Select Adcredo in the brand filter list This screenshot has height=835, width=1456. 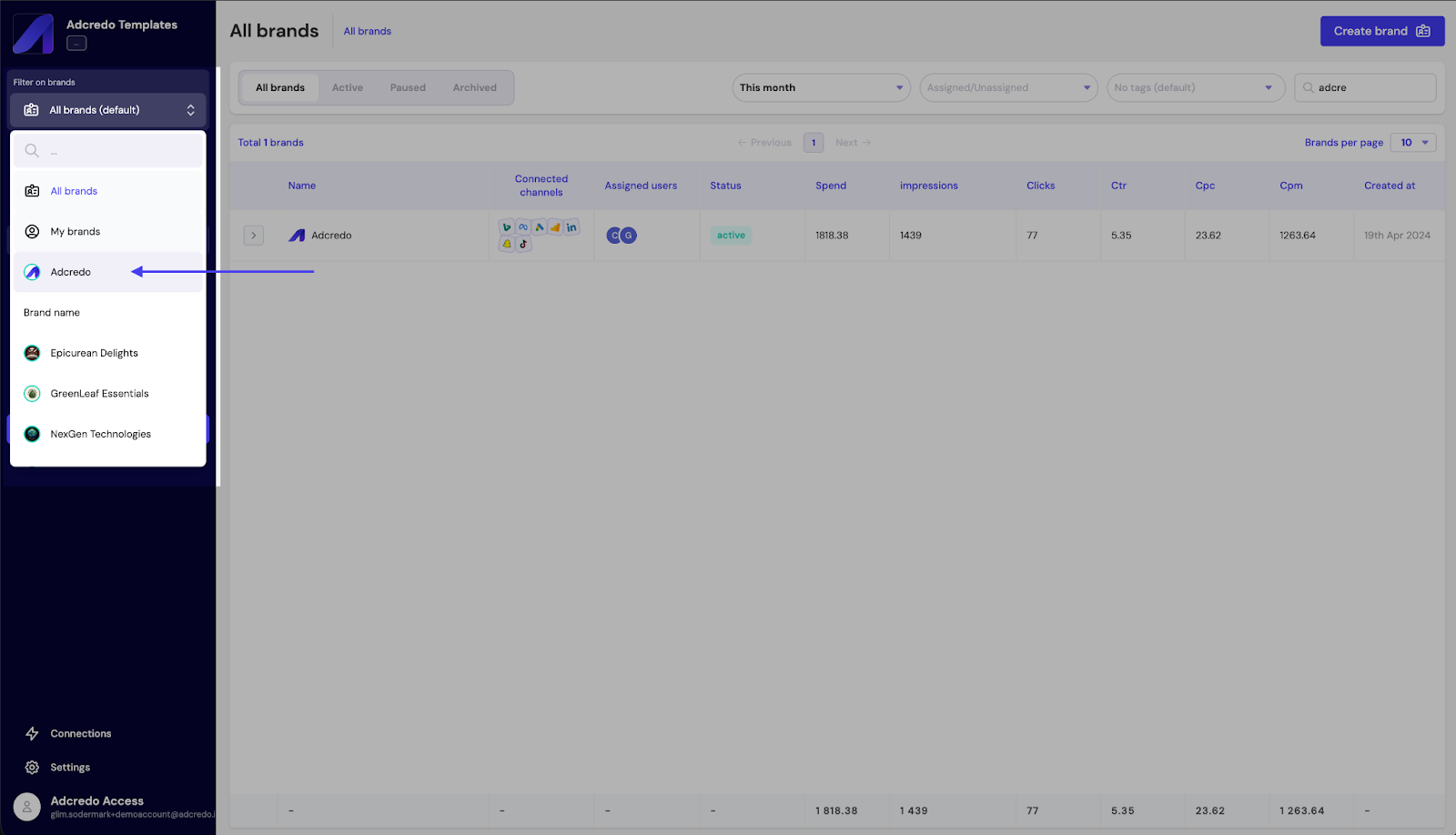(x=71, y=272)
